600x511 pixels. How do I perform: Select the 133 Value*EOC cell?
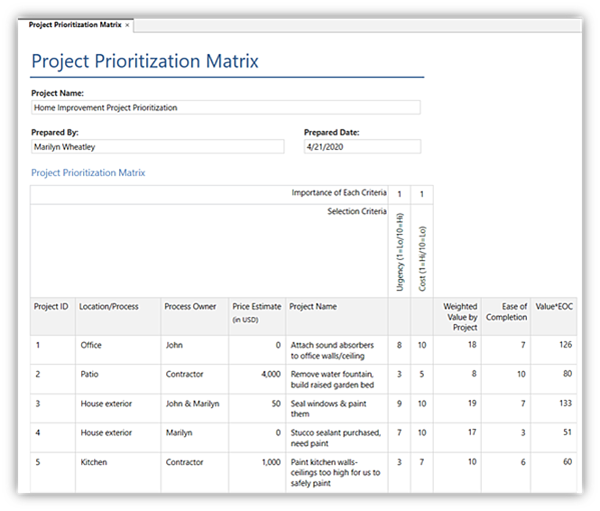(554, 408)
